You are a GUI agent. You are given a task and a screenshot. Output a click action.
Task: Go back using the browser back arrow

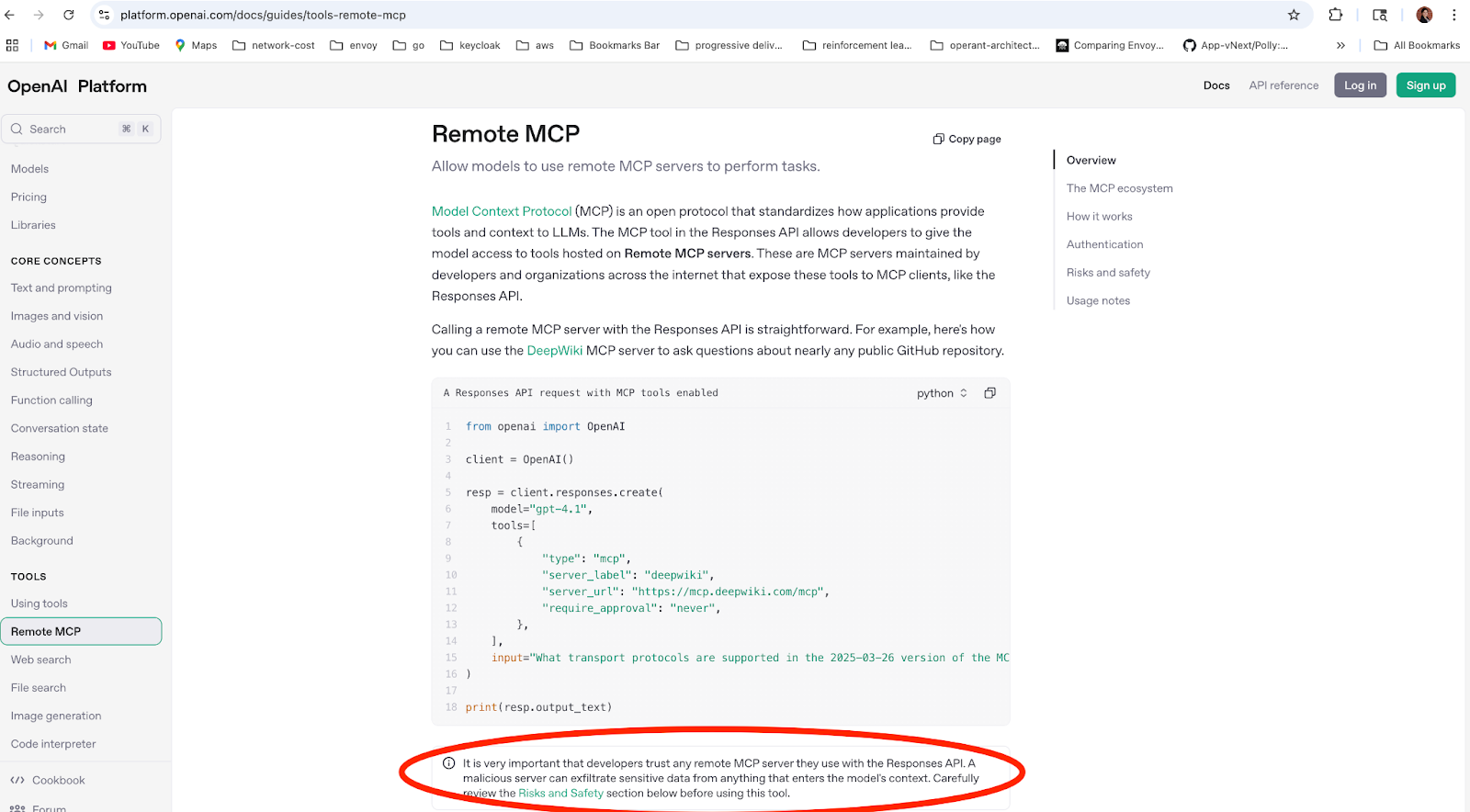pos(10,15)
